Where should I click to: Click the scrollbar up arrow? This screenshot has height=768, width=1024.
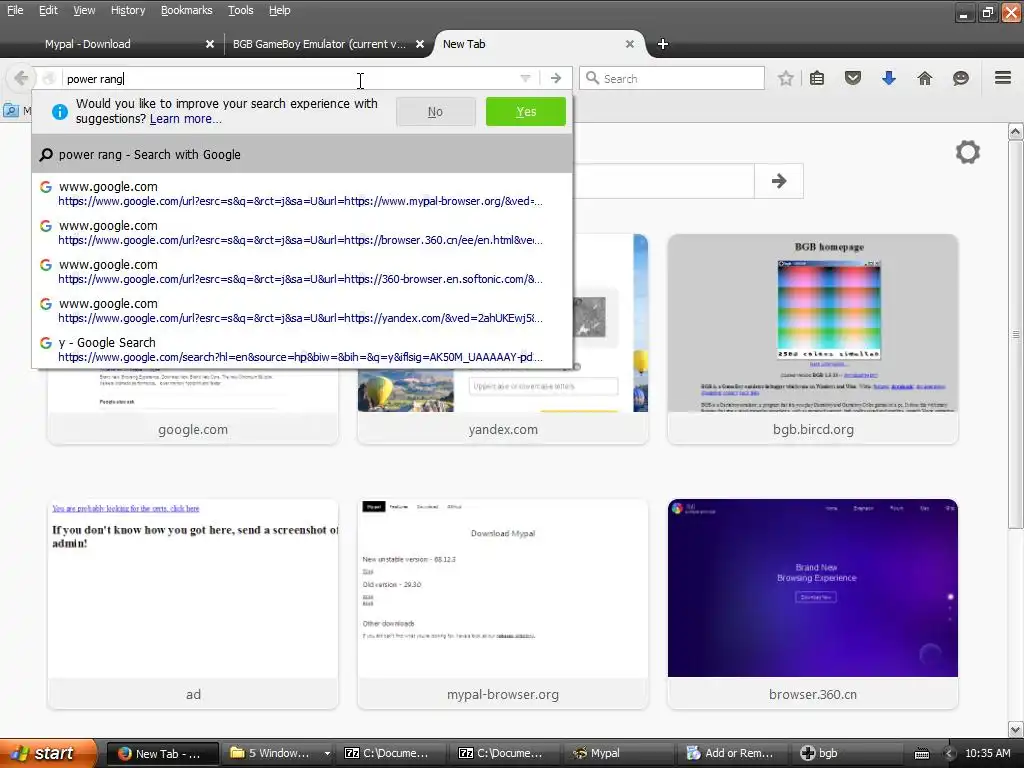point(1016,131)
